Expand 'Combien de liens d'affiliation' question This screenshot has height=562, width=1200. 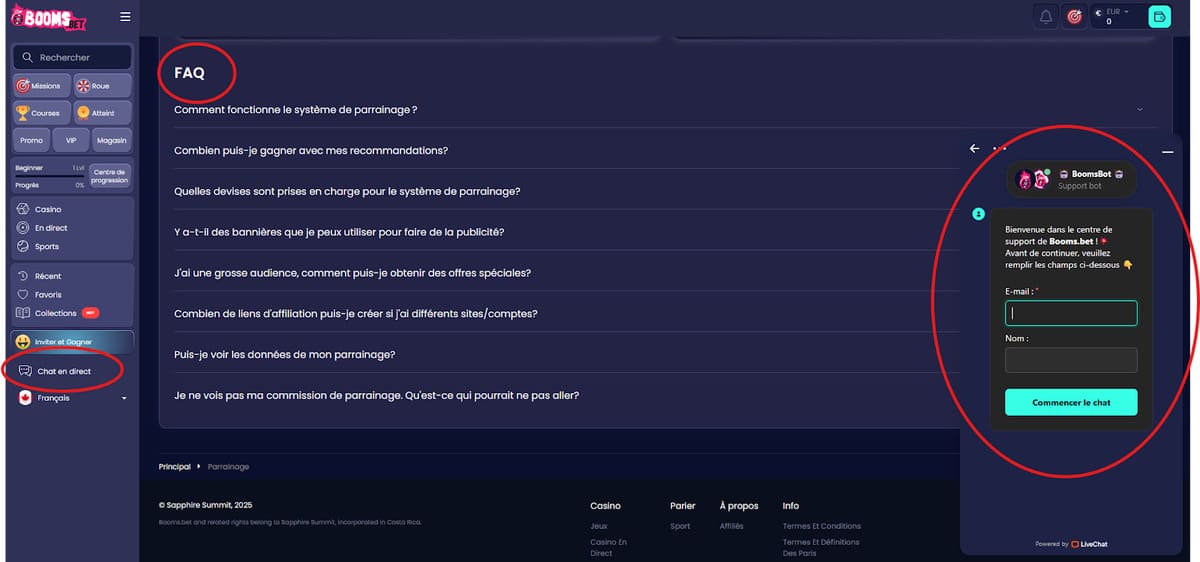(356, 314)
